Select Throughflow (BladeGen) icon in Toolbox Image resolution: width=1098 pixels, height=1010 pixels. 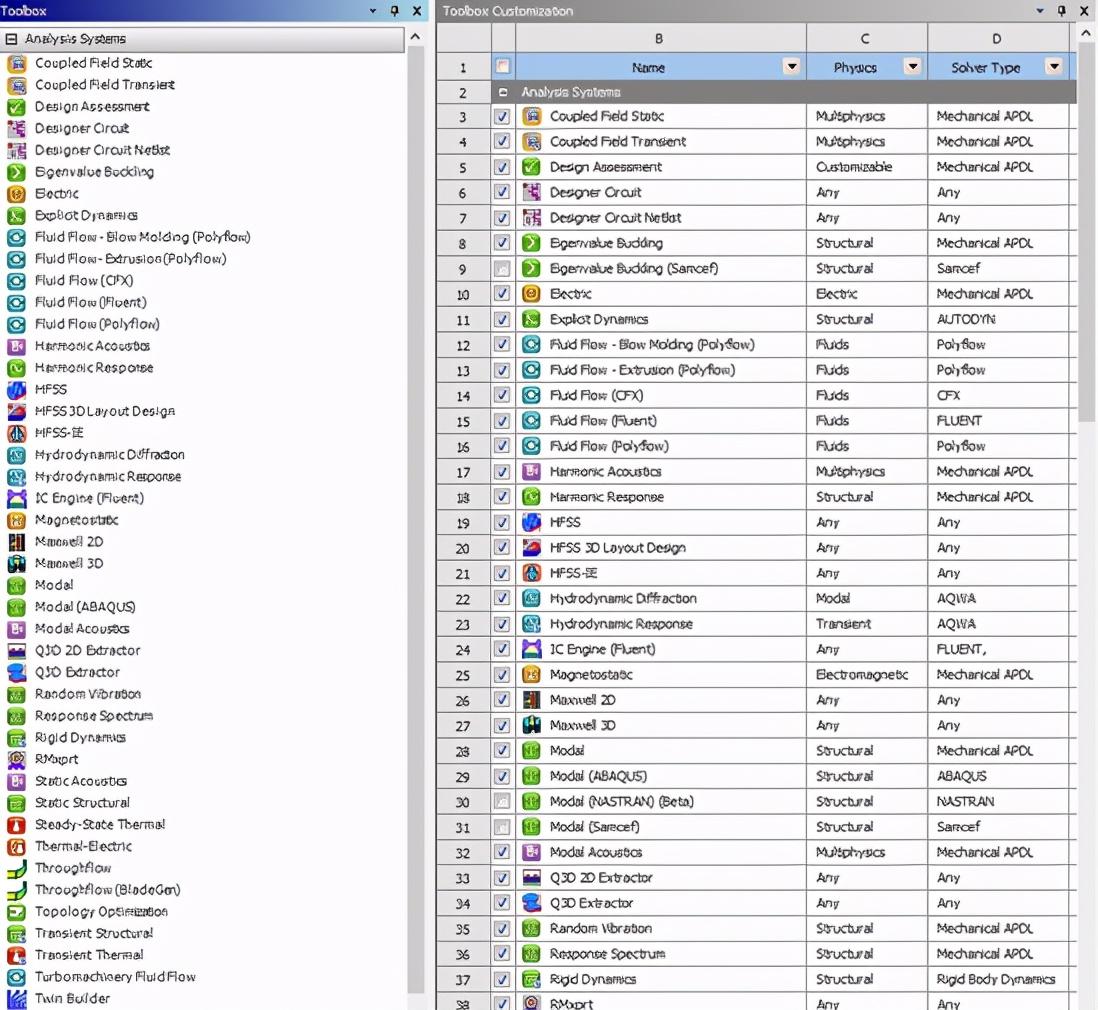tap(16, 890)
